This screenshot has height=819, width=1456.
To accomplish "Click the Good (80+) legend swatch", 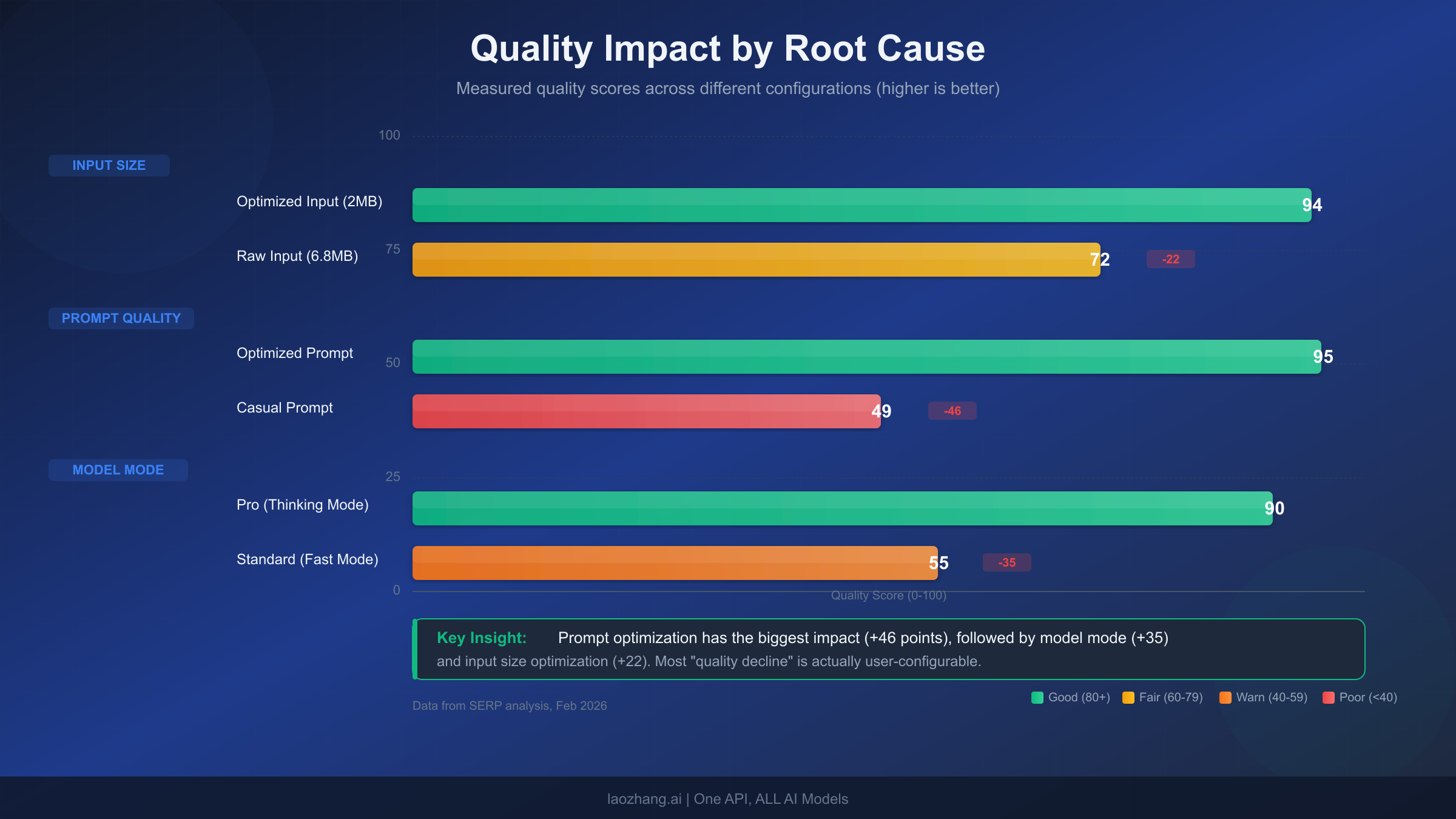I will (1037, 698).
